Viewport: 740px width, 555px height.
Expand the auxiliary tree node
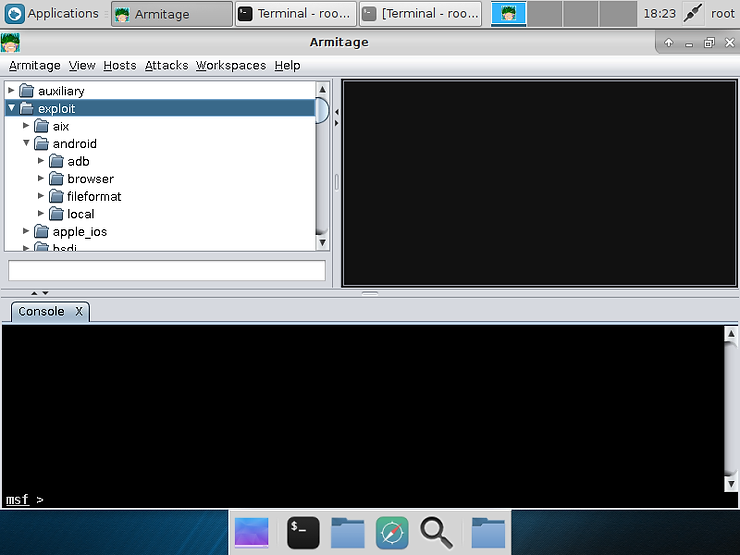point(12,91)
